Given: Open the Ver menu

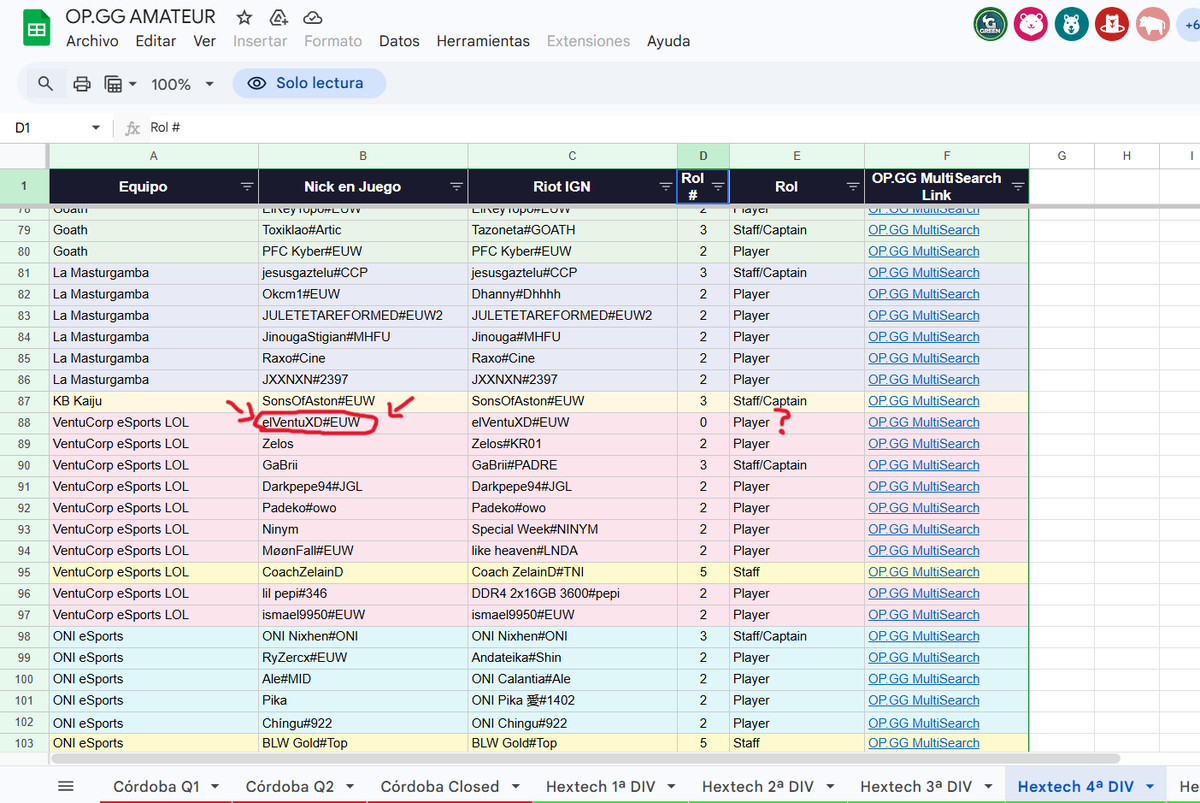Looking at the screenshot, I should point(204,41).
